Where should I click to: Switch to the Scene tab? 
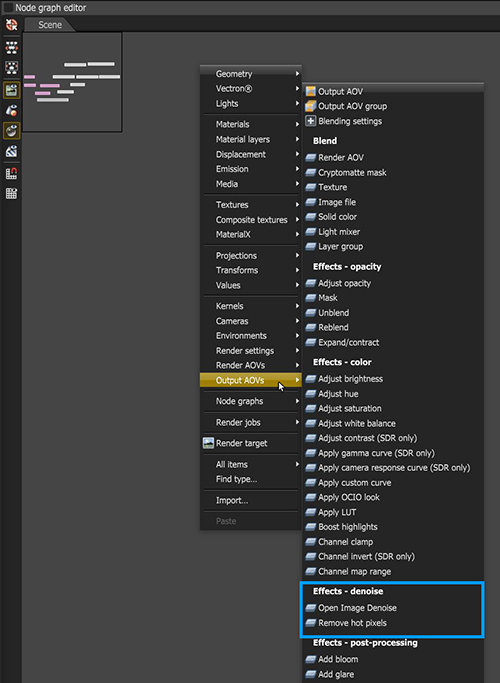click(49, 25)
